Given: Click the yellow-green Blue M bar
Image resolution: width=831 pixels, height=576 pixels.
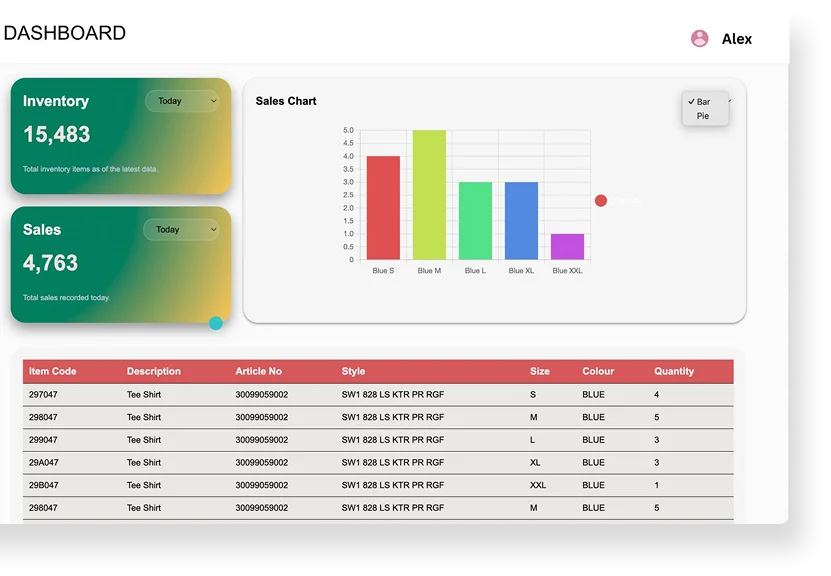Looking at the screenshot, I should point(429,195).
